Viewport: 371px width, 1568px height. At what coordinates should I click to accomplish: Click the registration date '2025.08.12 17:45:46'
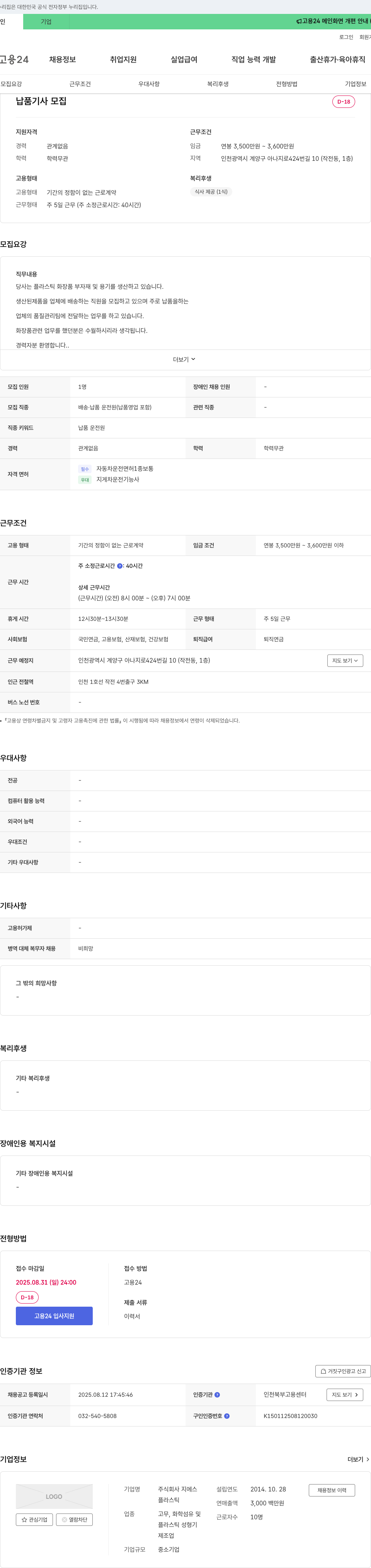105,1395
